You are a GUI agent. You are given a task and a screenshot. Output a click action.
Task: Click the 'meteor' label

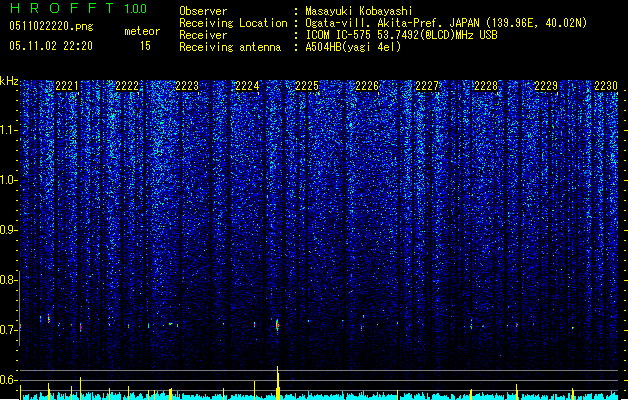(142, 31)
